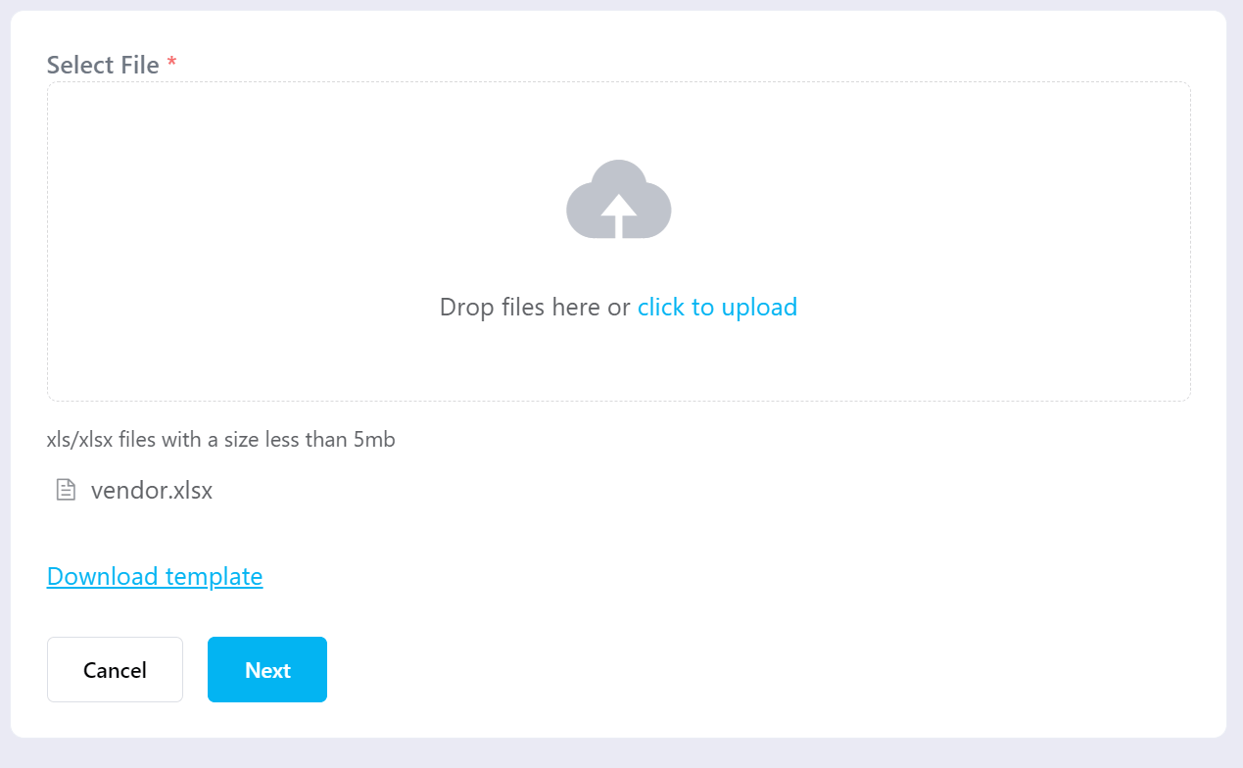Click the xls/xlsx size limit hint text
This screenshot has height=768, width=1243.
(x=221, y=439)
